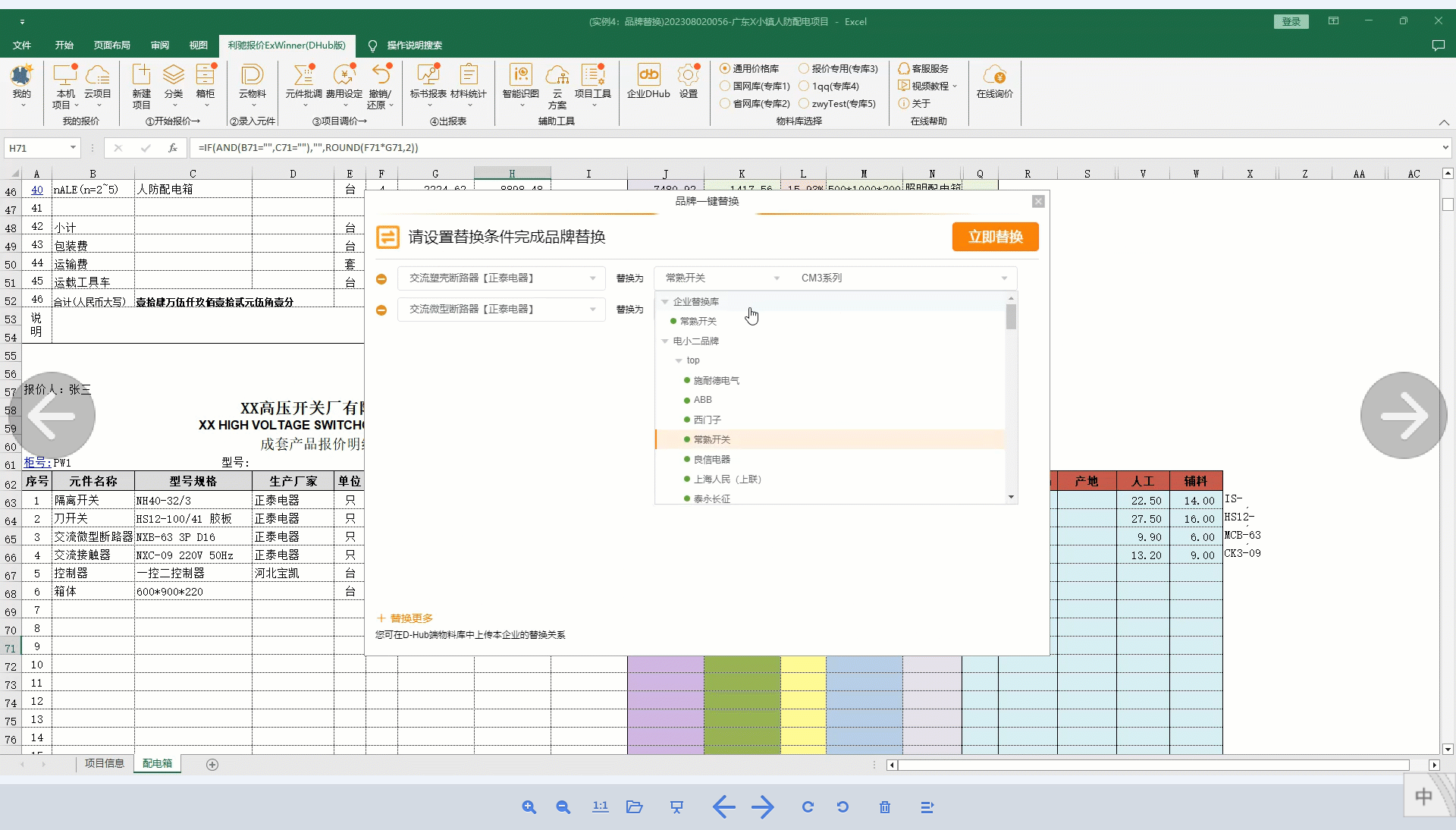Select 良信电器 in the brand list
This screenshot has height=830, width=1456.
click(x=712, y=460)
